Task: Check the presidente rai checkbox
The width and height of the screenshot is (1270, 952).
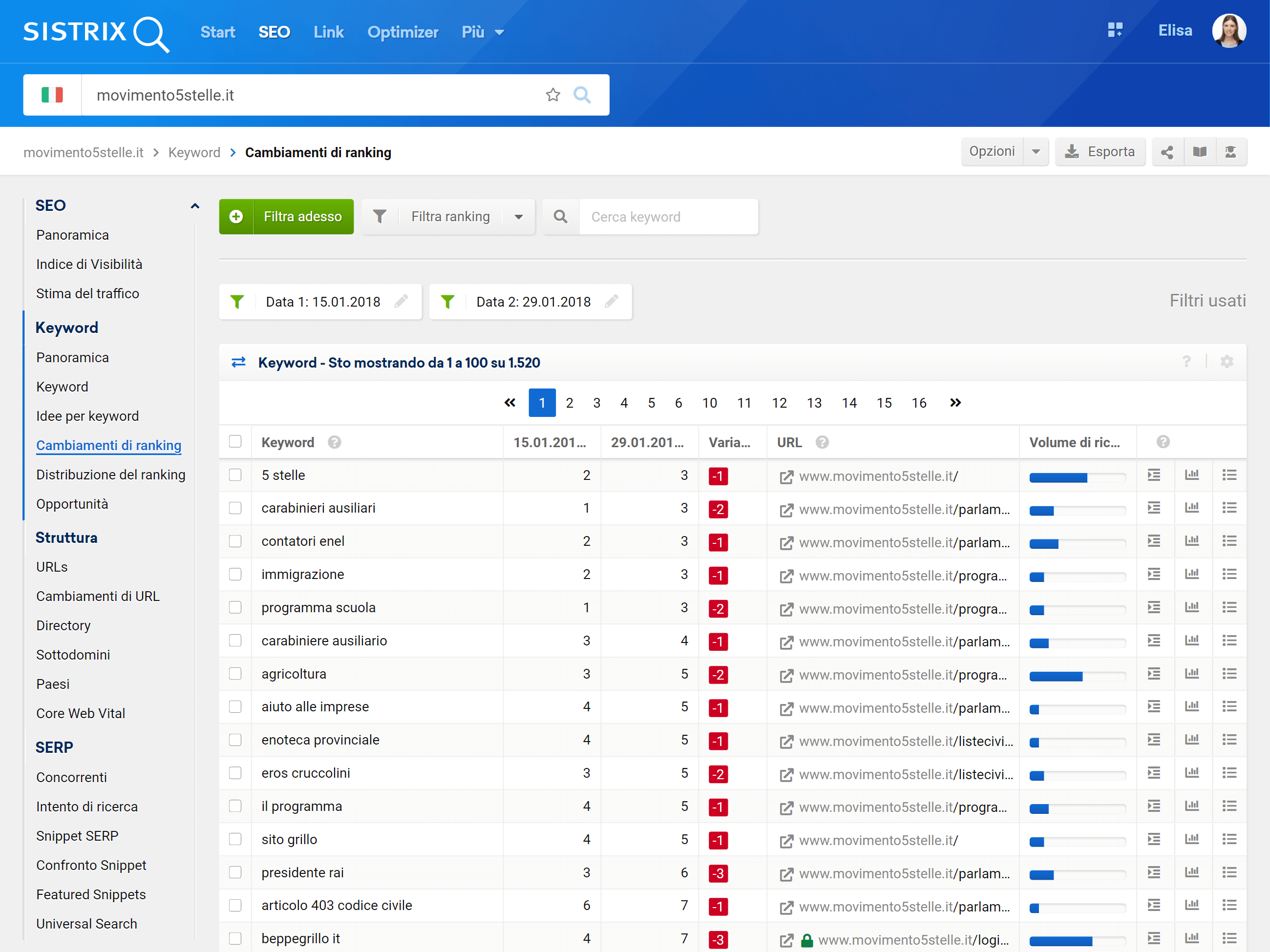Action: [x=235, y=872]
